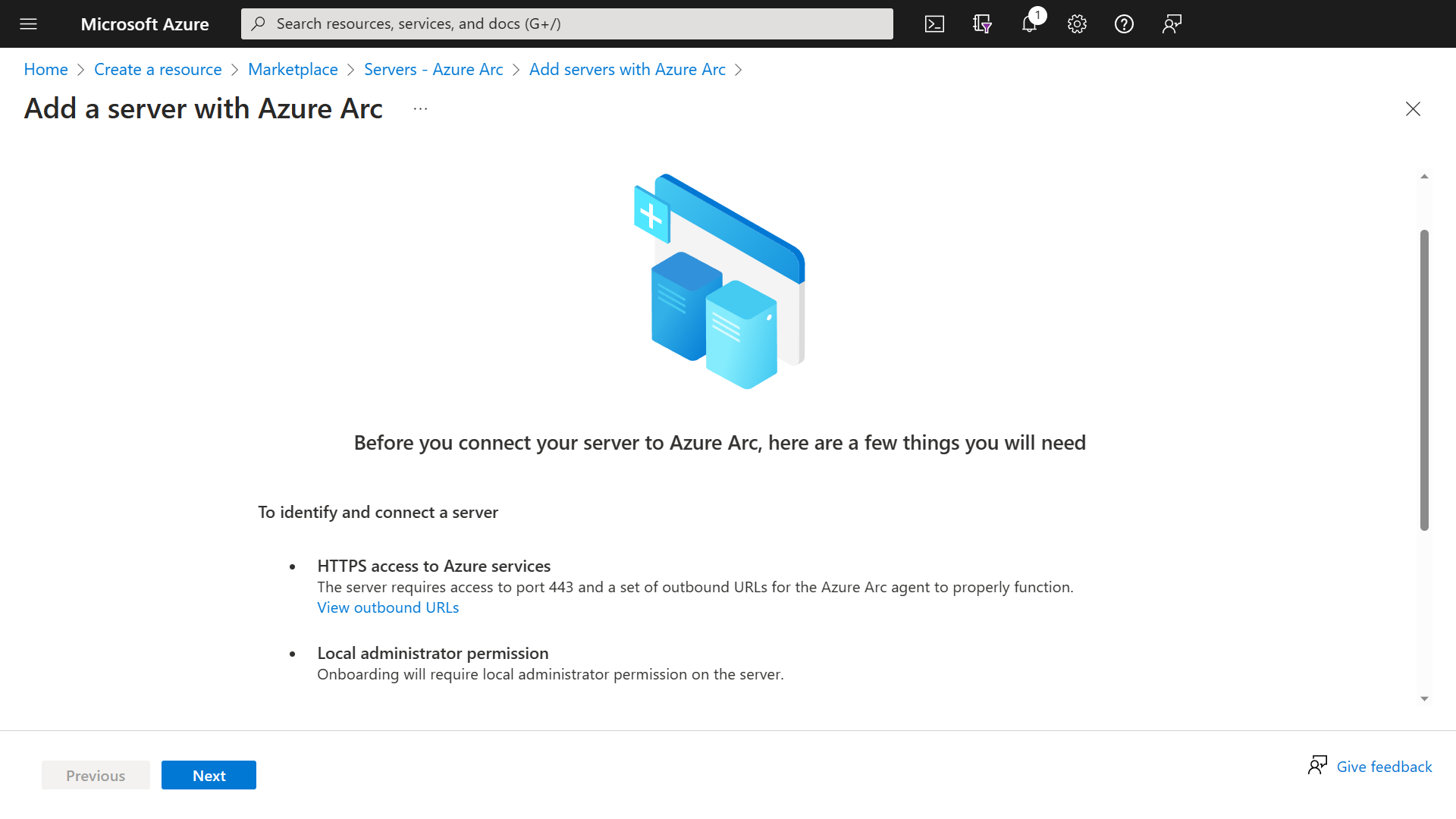Viewport: 1456px width, 819px height.
Task: Select Add servers with Azure Arc tab
Action: click(x=627, y=68)
